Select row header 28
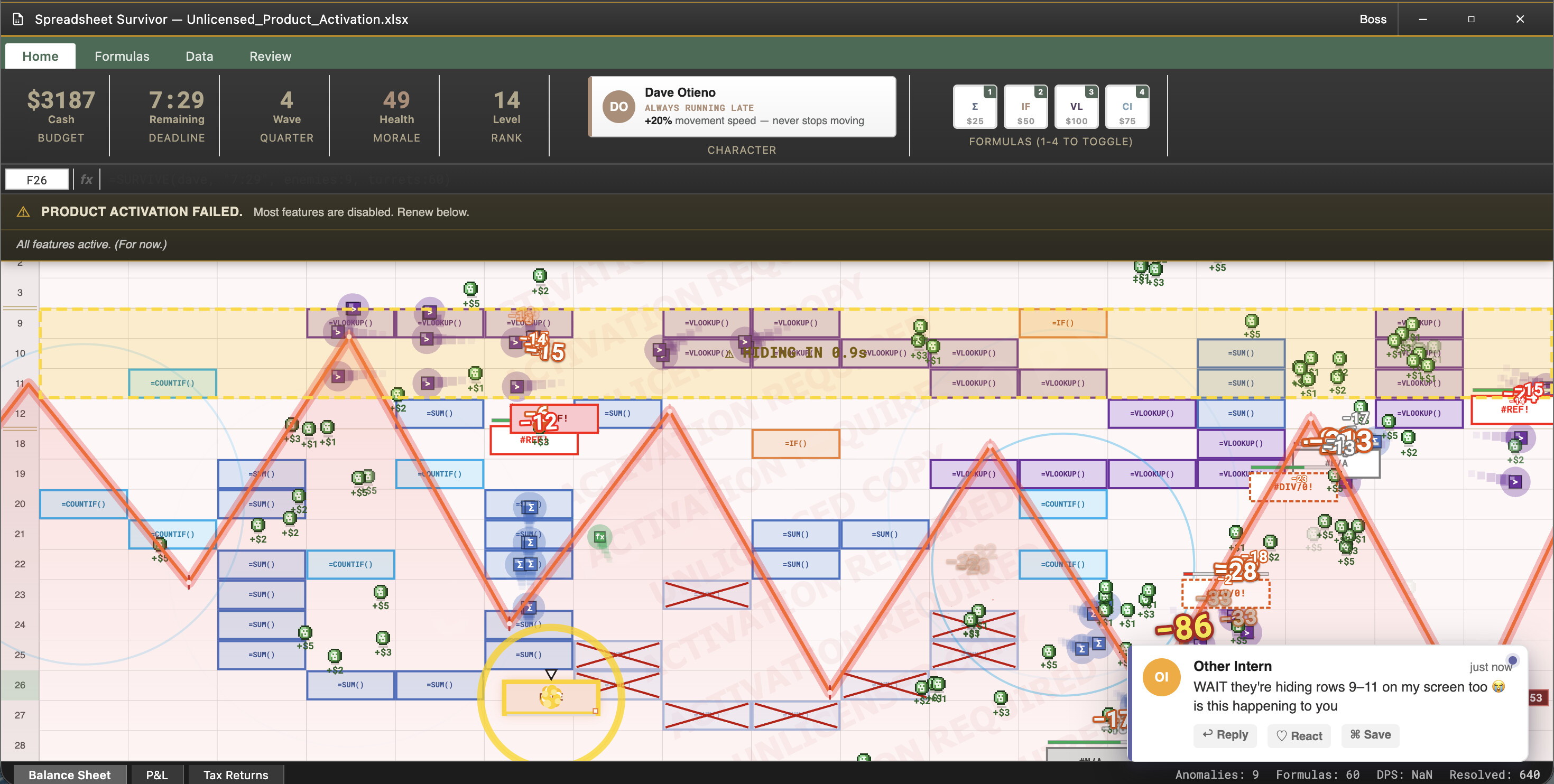This screenshot has height=784, width=1554. coord(20,745)
